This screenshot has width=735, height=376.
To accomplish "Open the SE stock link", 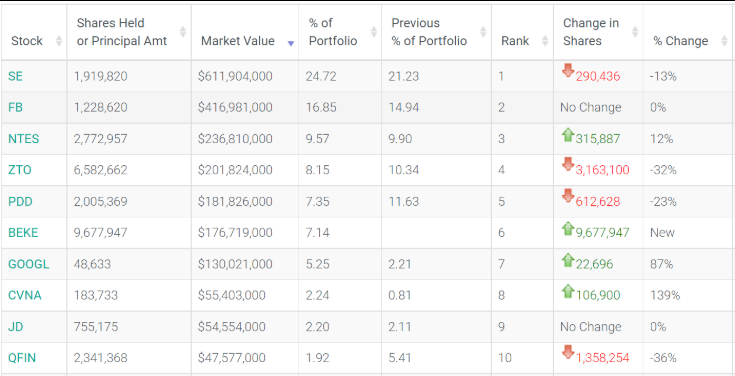I will pos(15,76).
